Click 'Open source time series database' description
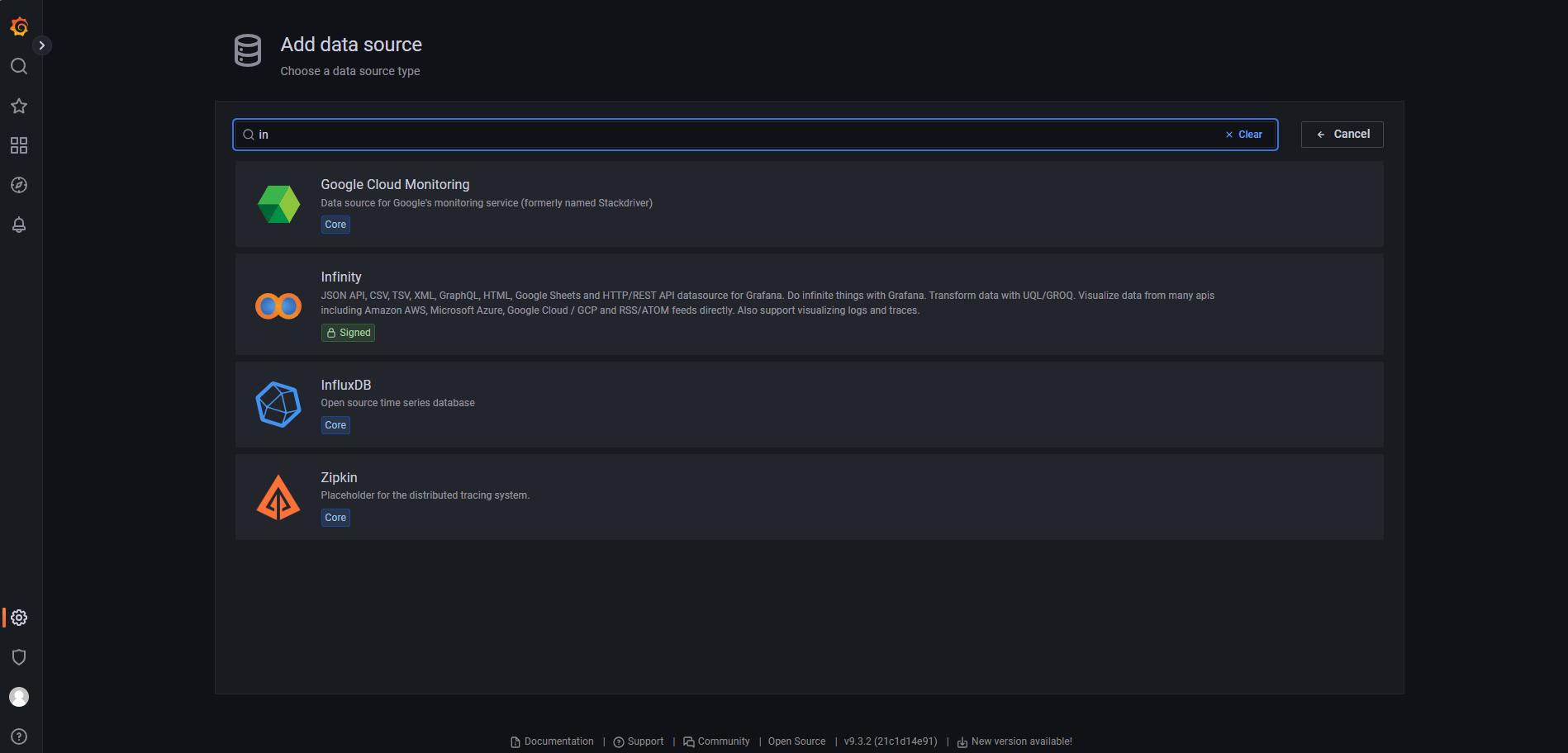This screenshot has height=753, width=1568. click(397, 403)
